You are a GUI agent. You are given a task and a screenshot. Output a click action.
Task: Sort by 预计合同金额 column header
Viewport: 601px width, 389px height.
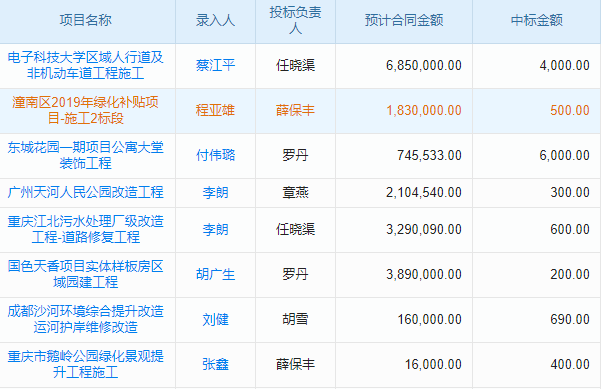[404, 20]
